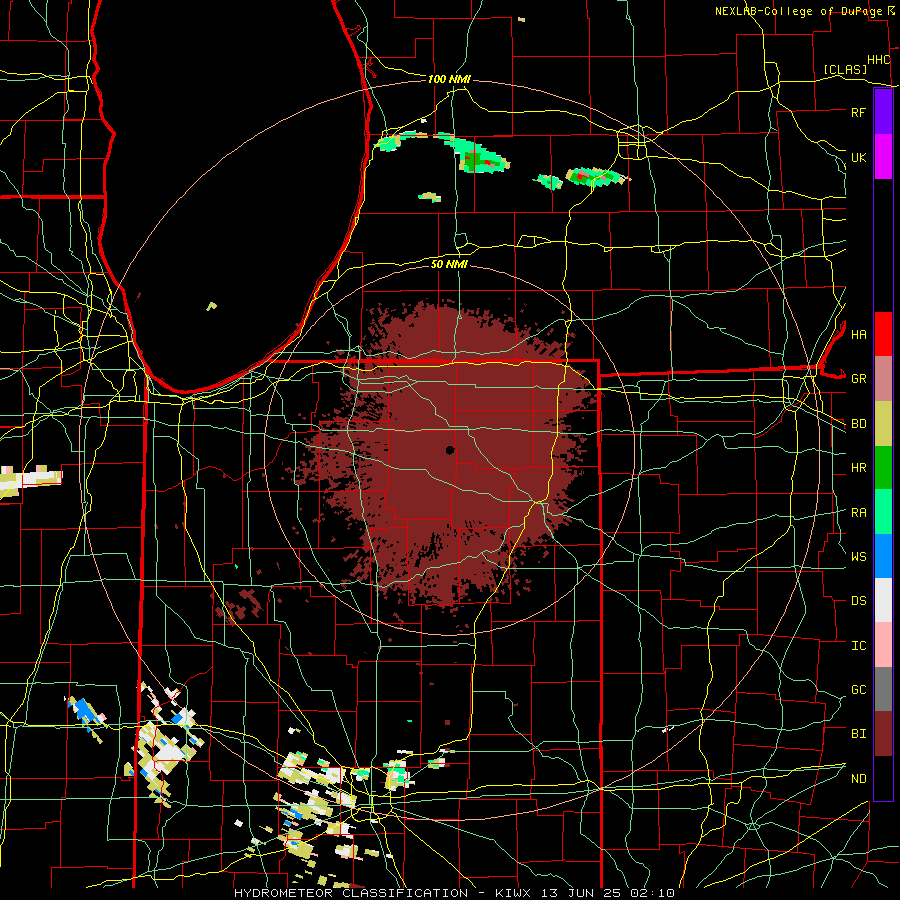900x900 pixels.
Task: Click the RA legend label
Action: tap(858, 512)
